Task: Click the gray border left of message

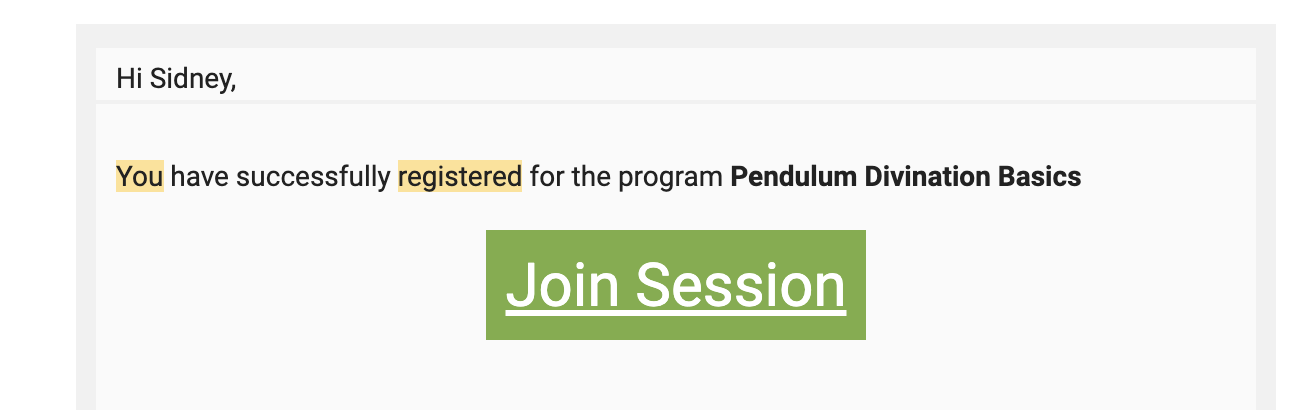Action: [86, 230]
